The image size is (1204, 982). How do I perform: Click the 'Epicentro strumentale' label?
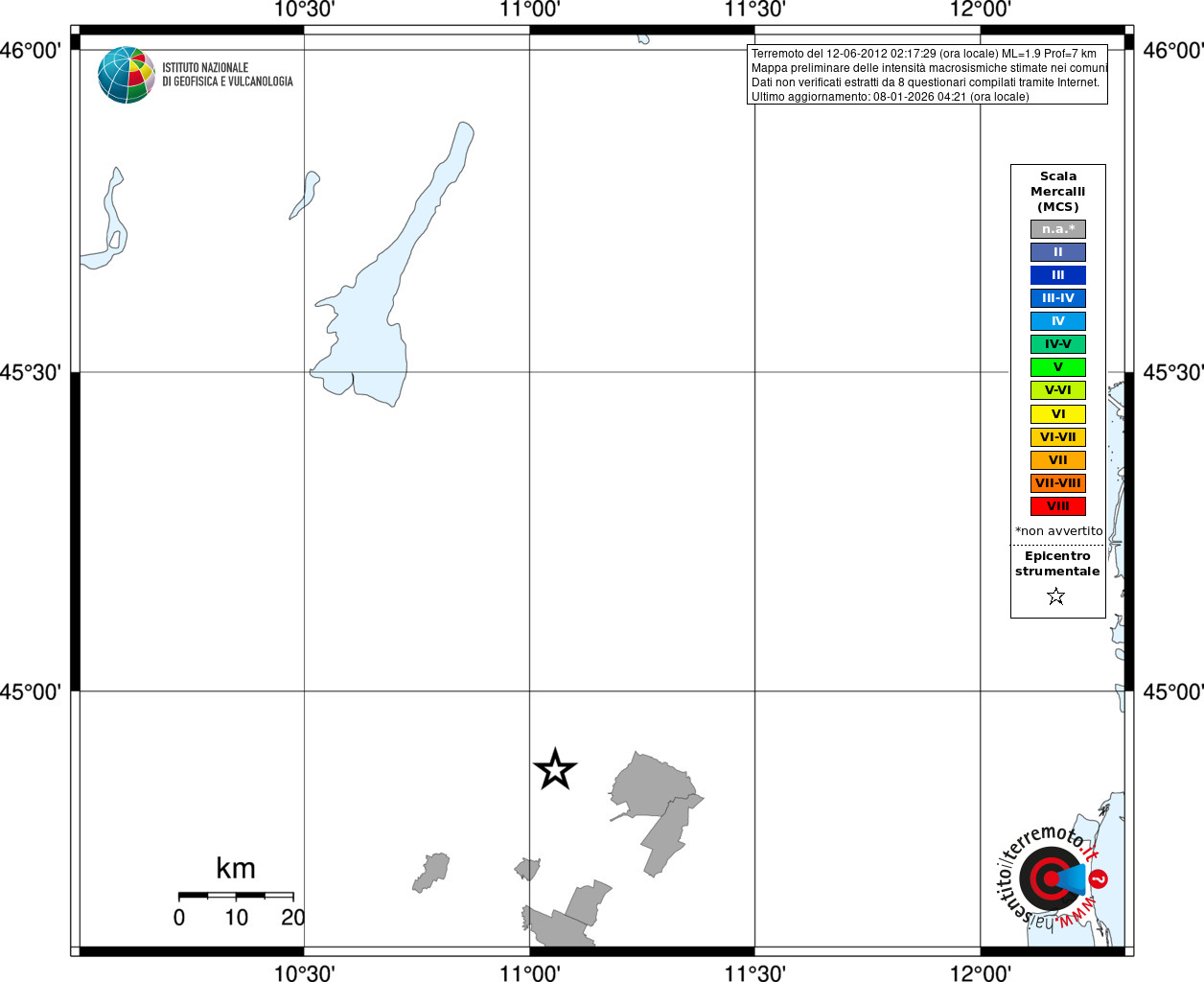pos(1057,564)
